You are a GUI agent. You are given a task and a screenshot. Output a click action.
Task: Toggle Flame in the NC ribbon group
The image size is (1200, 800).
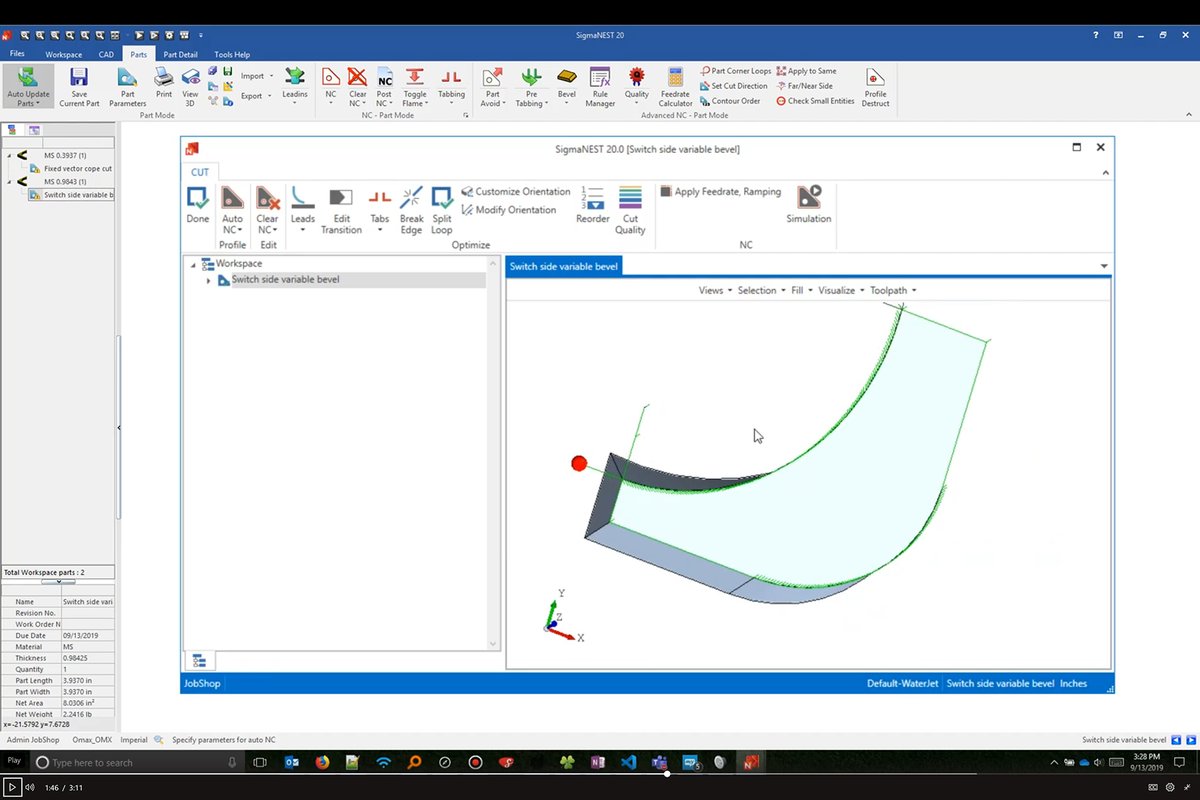[414, 88]
